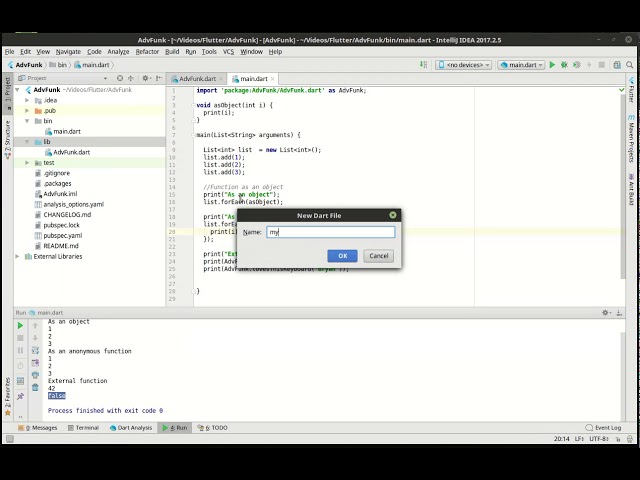This screenshot has width=640, height=480.
Task: Close the New Dart File dialog
Action: click(393, 215)
